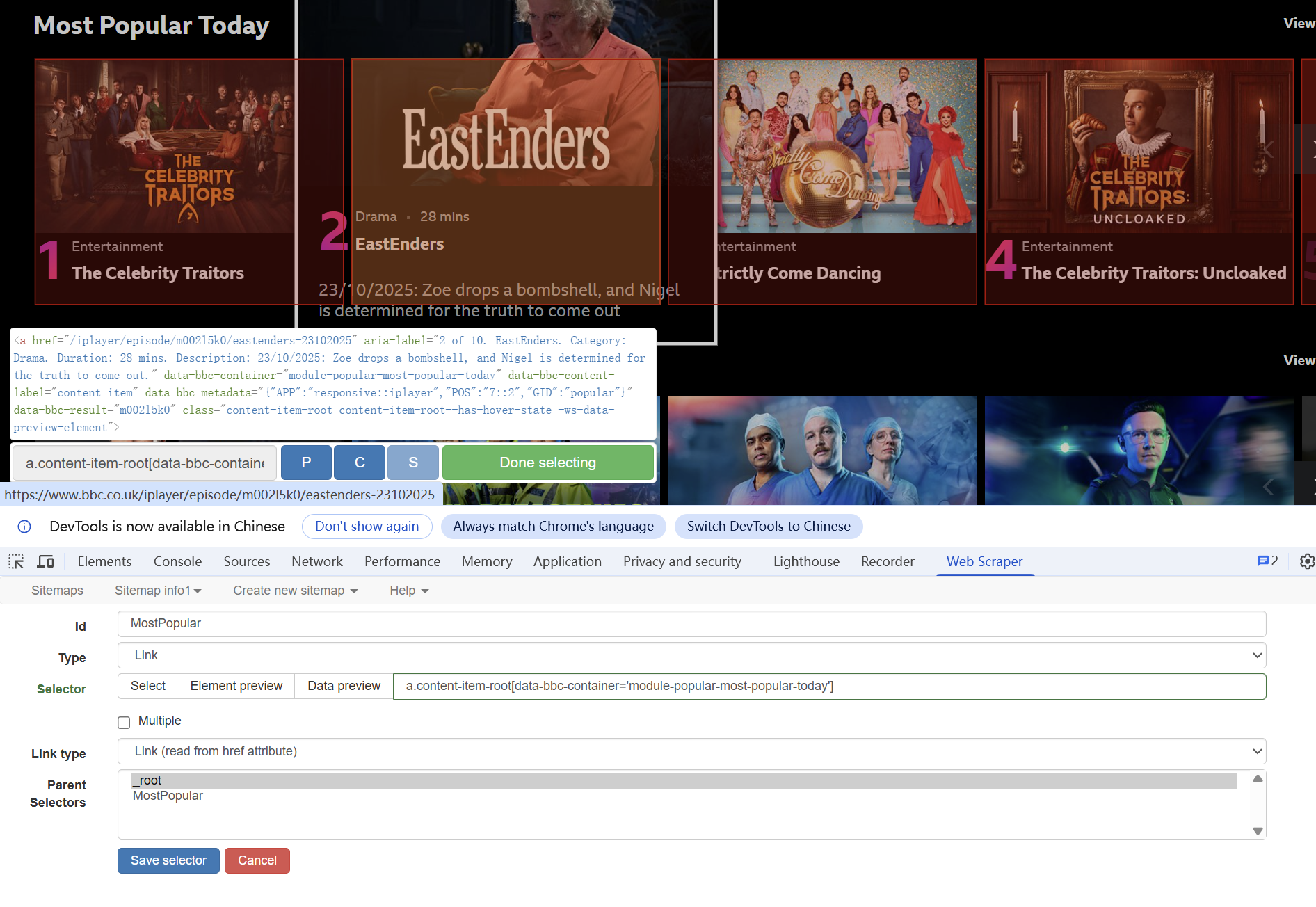Enable the Multiple checkbox
The image size is (1316, 907).
point(124,722)
